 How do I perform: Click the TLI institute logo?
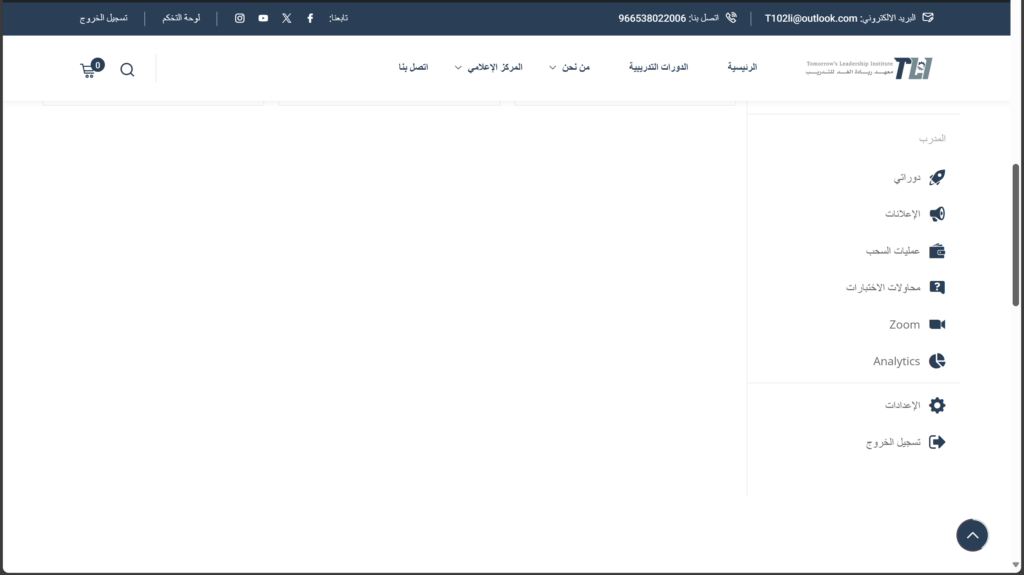click(x=869, y=68)
